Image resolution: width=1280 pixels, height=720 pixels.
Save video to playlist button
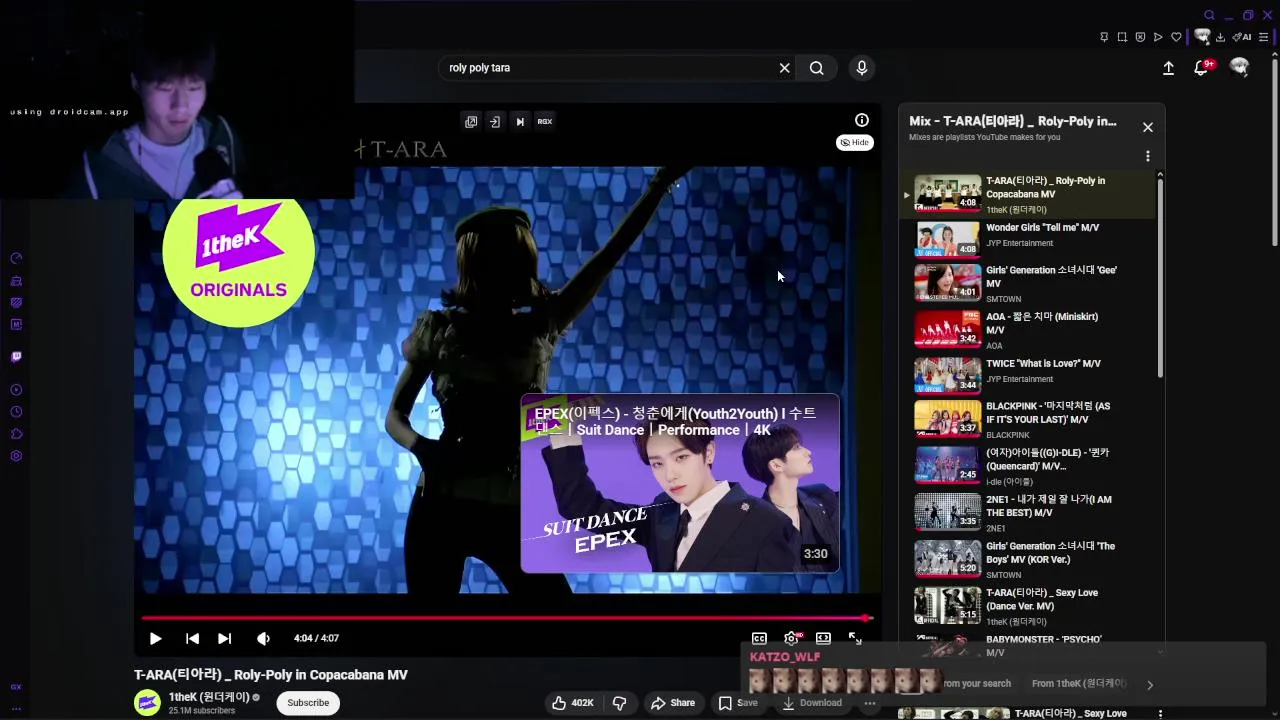738,703
